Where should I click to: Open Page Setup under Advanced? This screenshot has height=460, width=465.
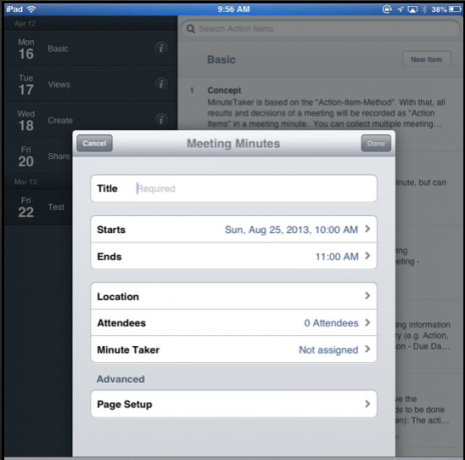tap(234, 404)
